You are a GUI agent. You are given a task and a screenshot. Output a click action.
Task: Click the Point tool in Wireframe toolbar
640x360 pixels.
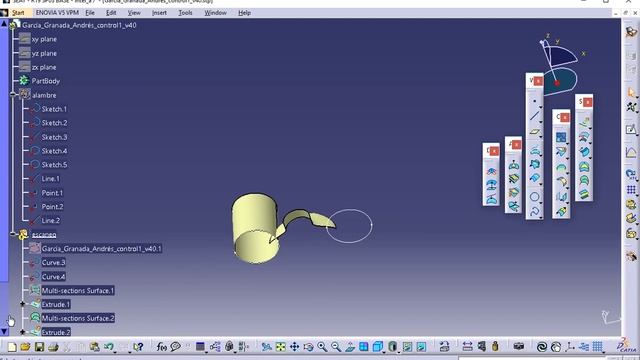point(534,101)
